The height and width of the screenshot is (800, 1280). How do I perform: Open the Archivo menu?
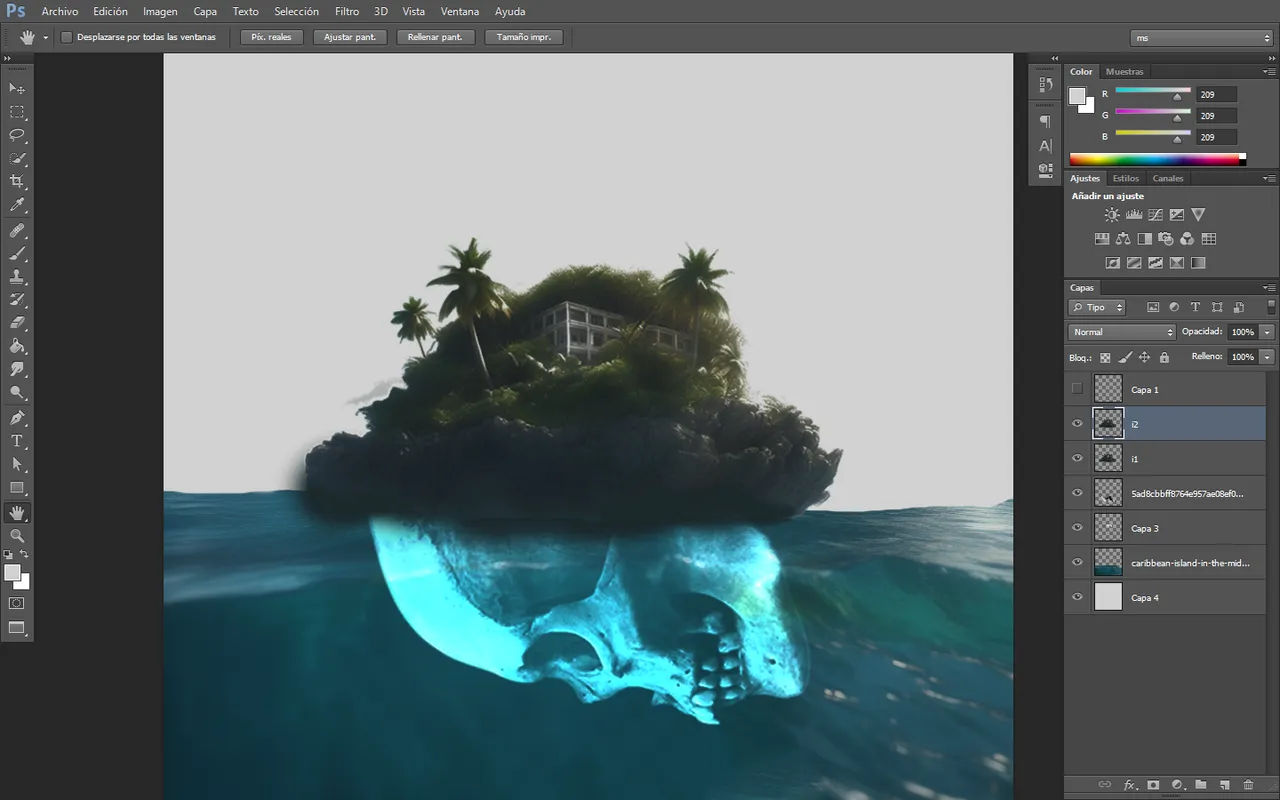click(60, 12)
